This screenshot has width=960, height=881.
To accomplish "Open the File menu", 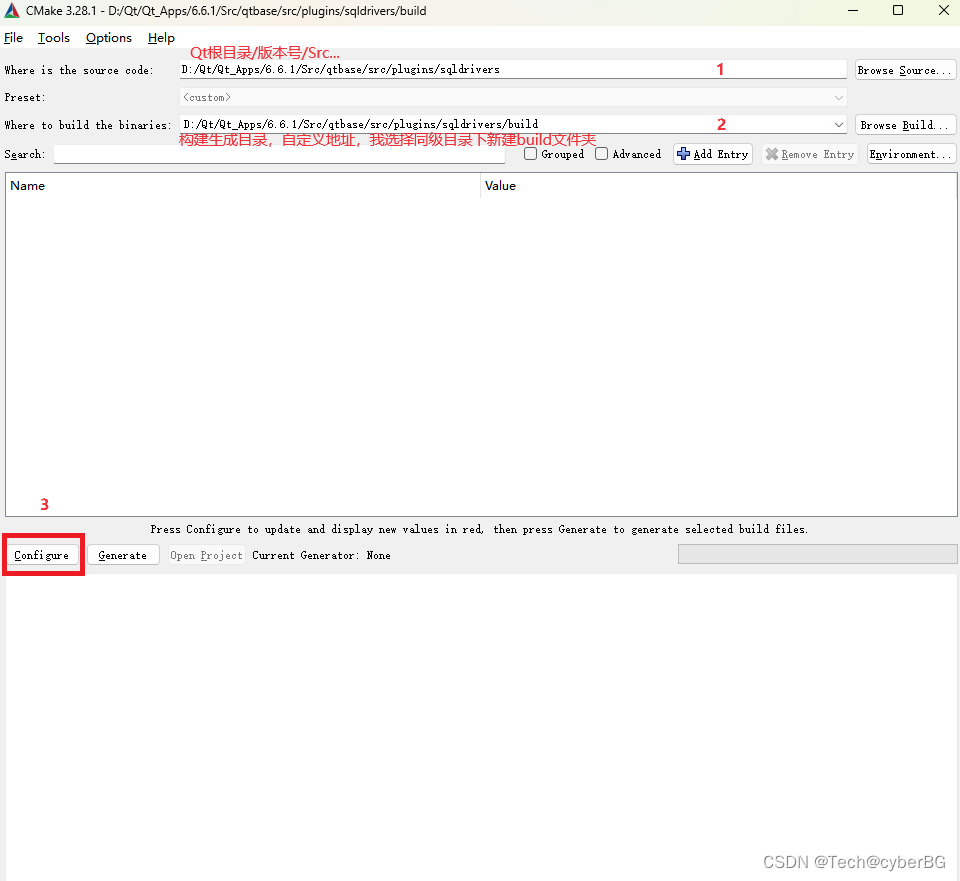I will point(13,37).
